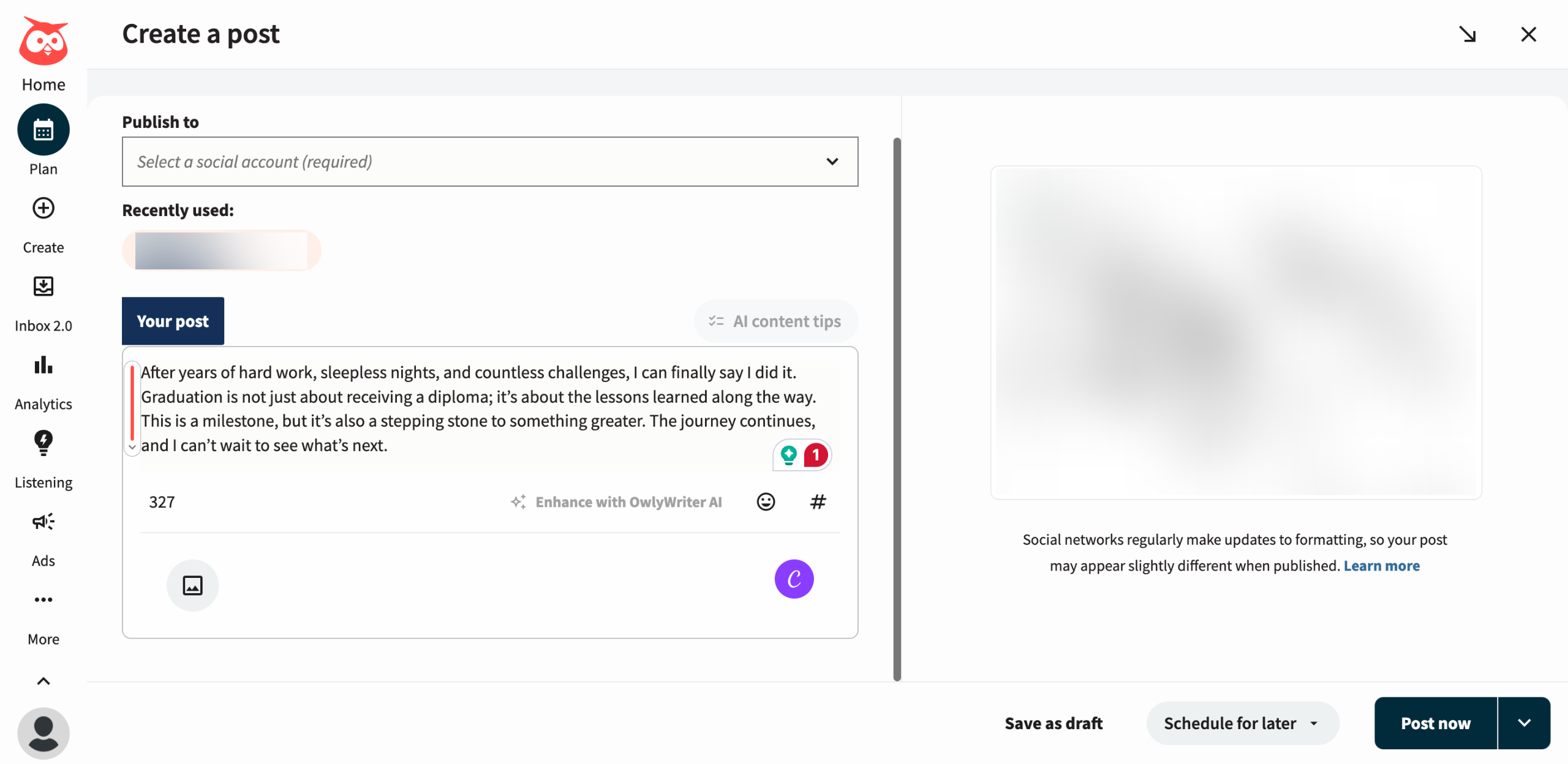Image resolution: width=1568 pixels, height=764 pixels.
Task: Click the Hootsuite owl Home icon
Action: tap(43, 42)
